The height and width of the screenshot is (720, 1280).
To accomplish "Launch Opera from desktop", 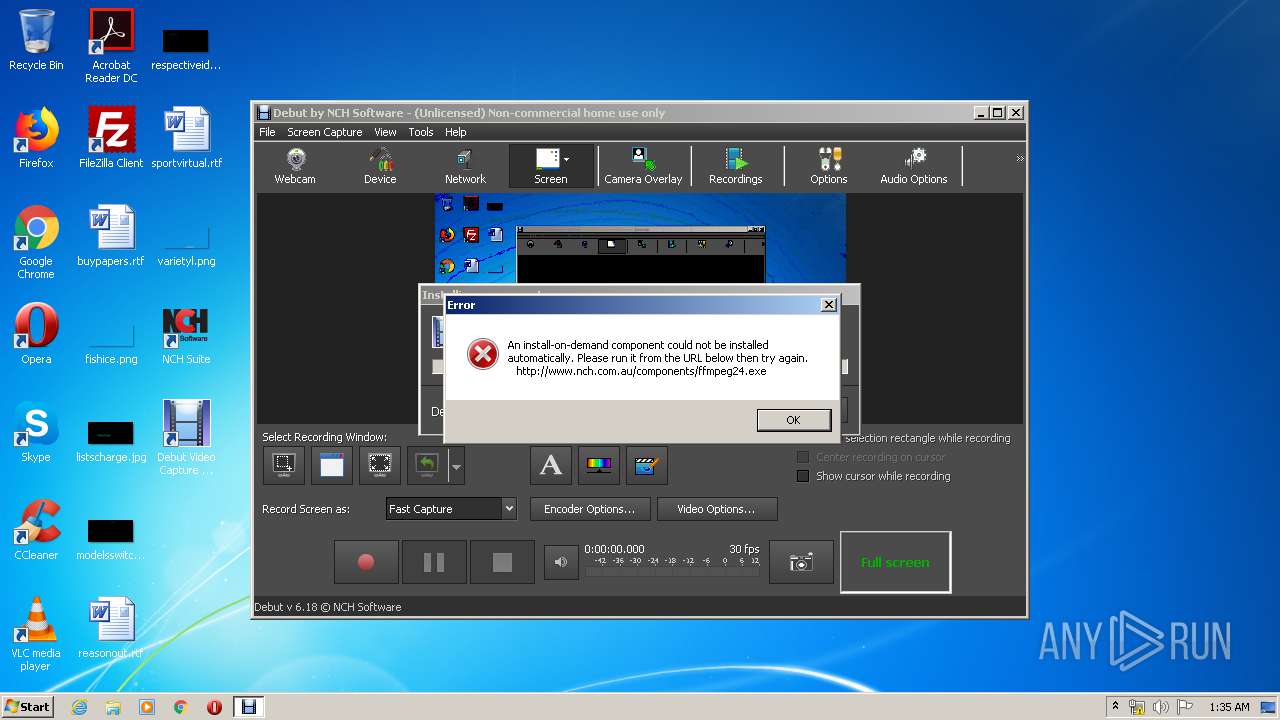I will click(x=36, y=334).
